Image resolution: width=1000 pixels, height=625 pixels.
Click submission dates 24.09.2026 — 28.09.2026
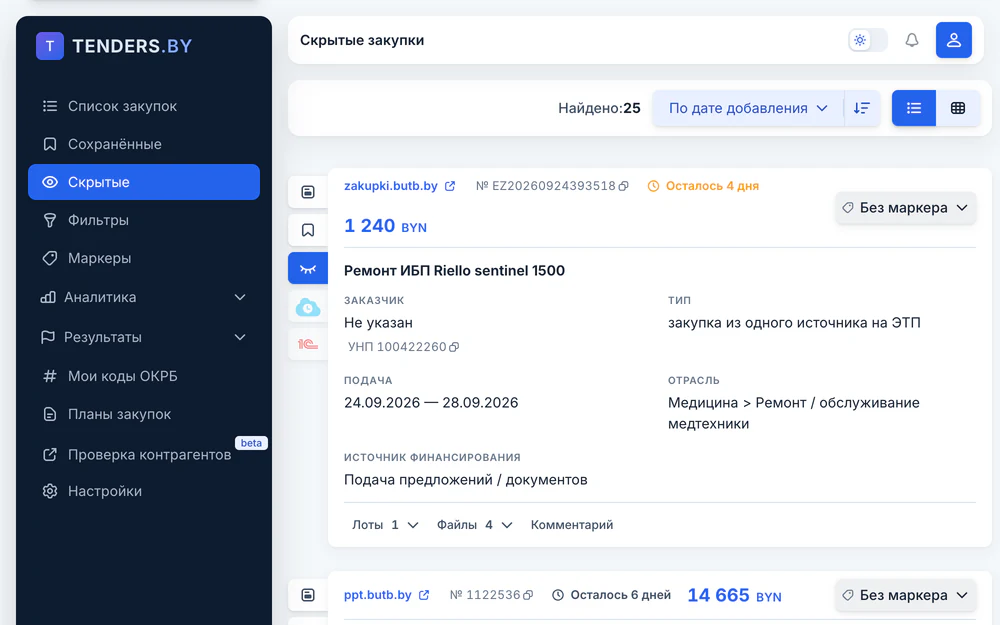[x=431, y=402]
